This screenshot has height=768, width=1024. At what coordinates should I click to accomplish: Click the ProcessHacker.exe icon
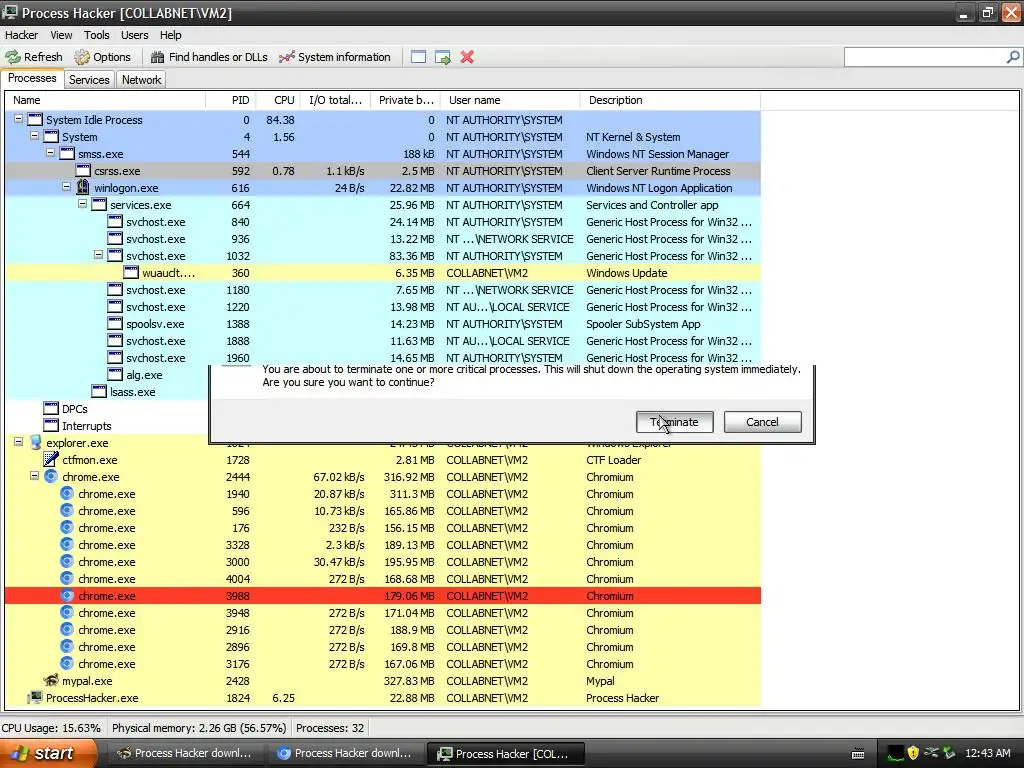coord(35,697)
